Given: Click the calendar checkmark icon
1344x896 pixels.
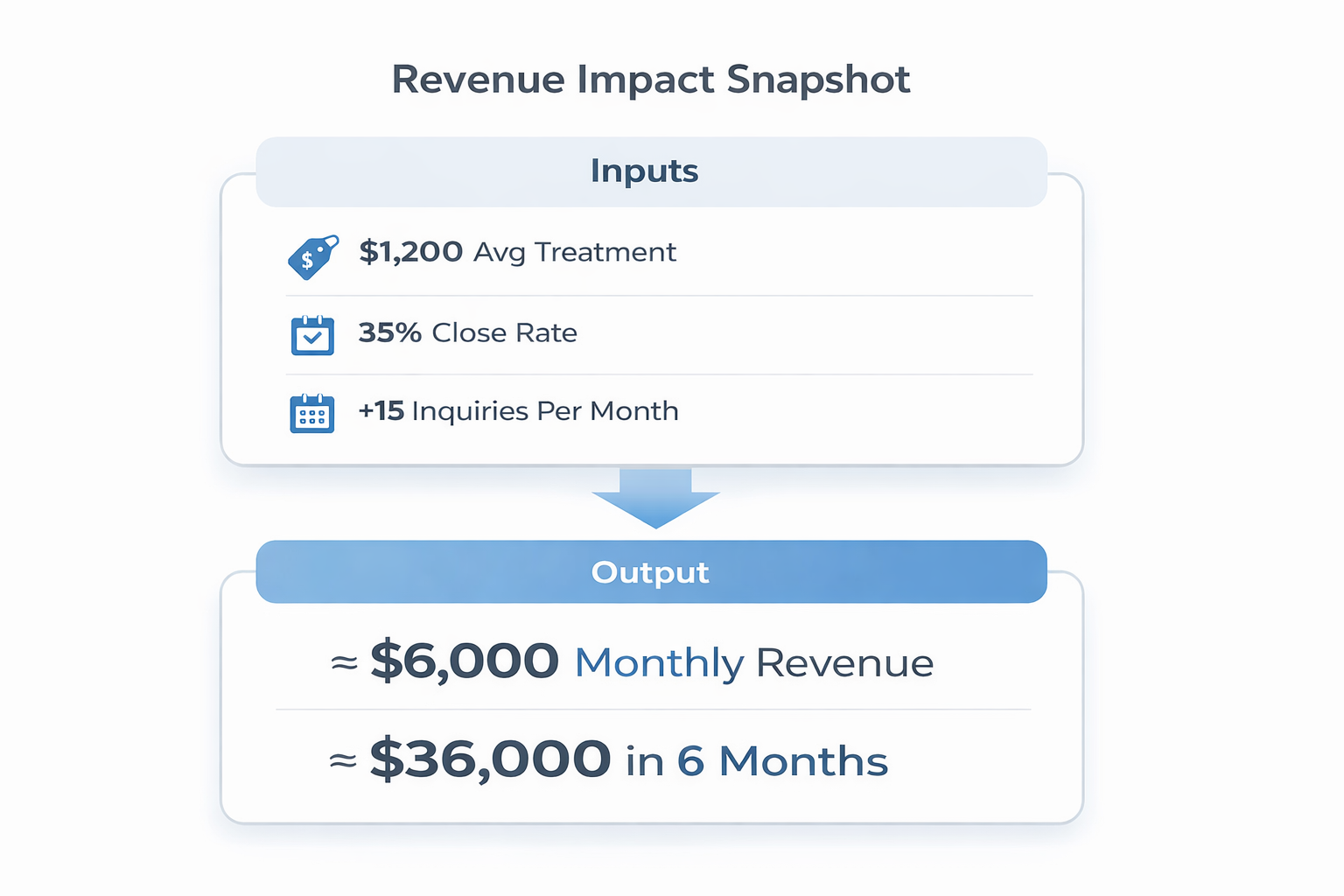Looking at the screenshot, I should pyautogui.click(x=312, y=335).
